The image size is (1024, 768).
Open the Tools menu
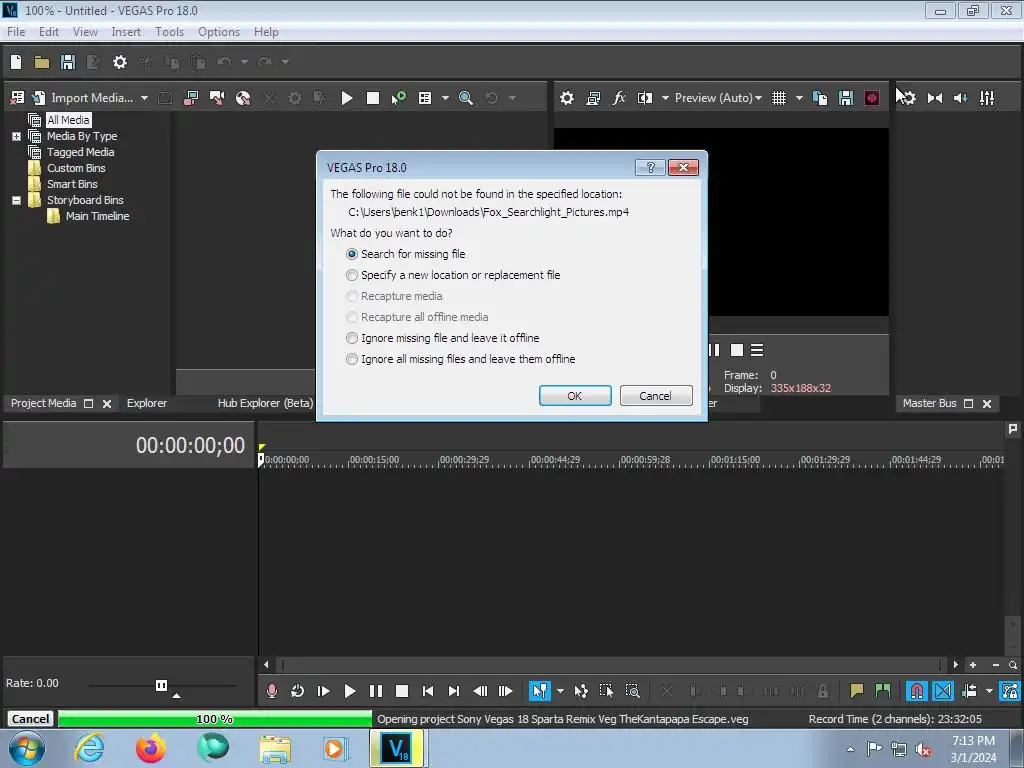click(x=169, y=32)
